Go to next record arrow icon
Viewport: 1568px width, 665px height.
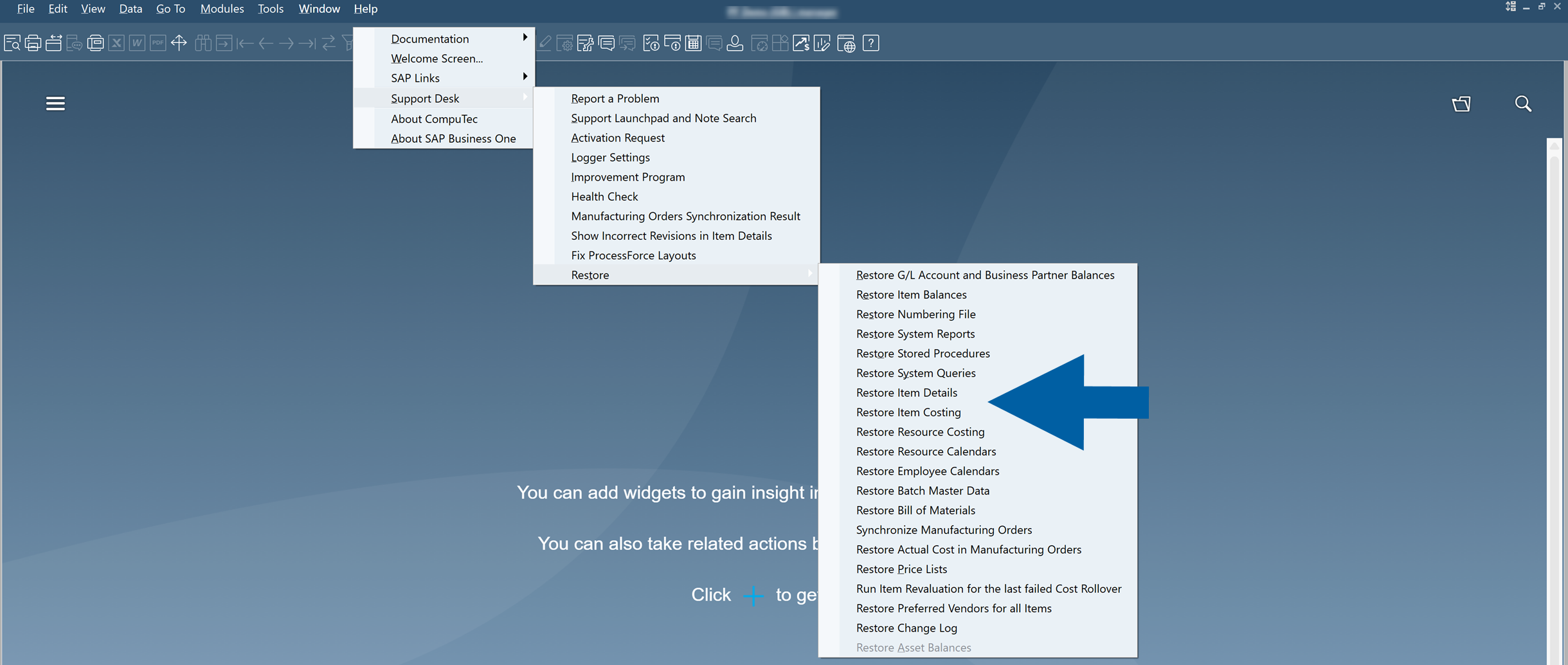(x=287, y=43)
